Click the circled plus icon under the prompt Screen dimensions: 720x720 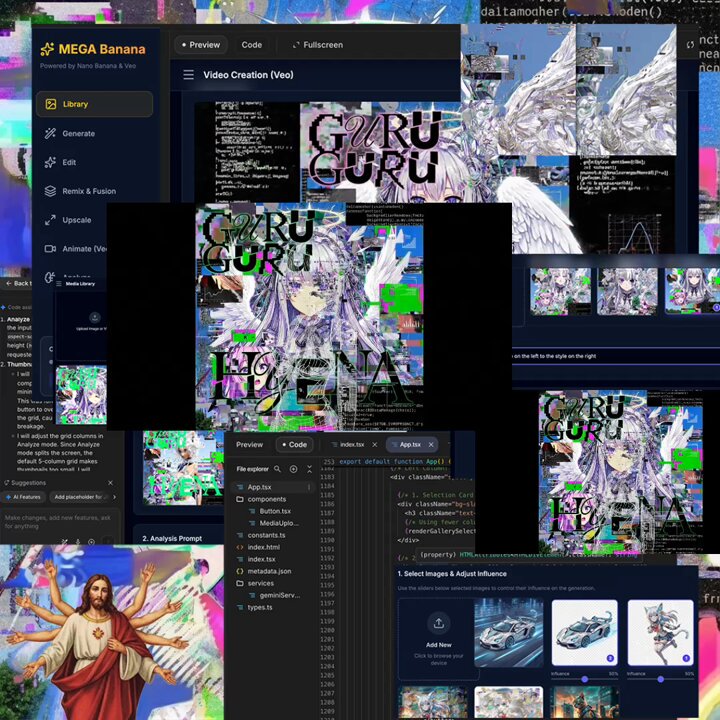(x=91, y=542)
